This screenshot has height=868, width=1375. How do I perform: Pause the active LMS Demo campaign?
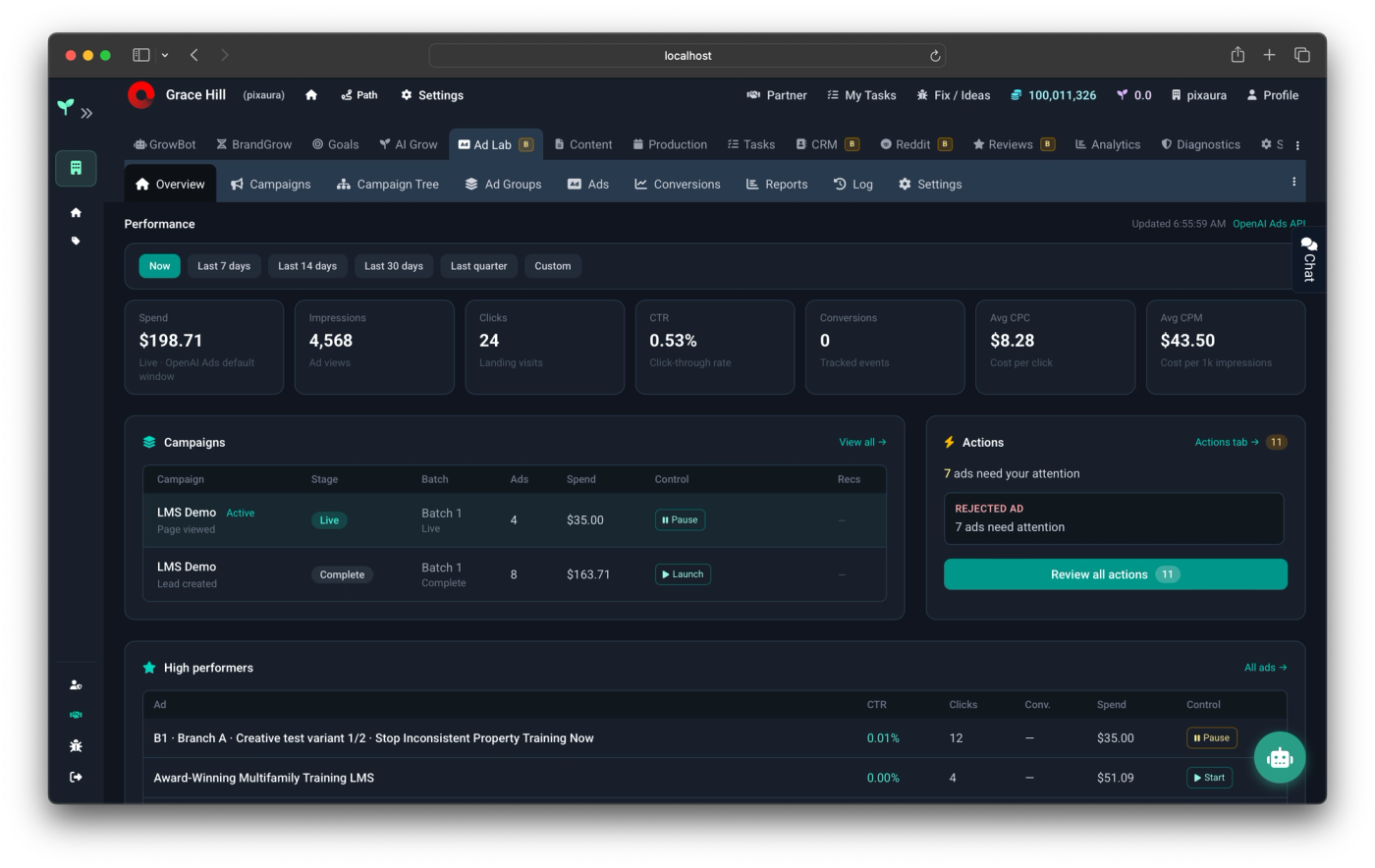click(x=680, y=519)
